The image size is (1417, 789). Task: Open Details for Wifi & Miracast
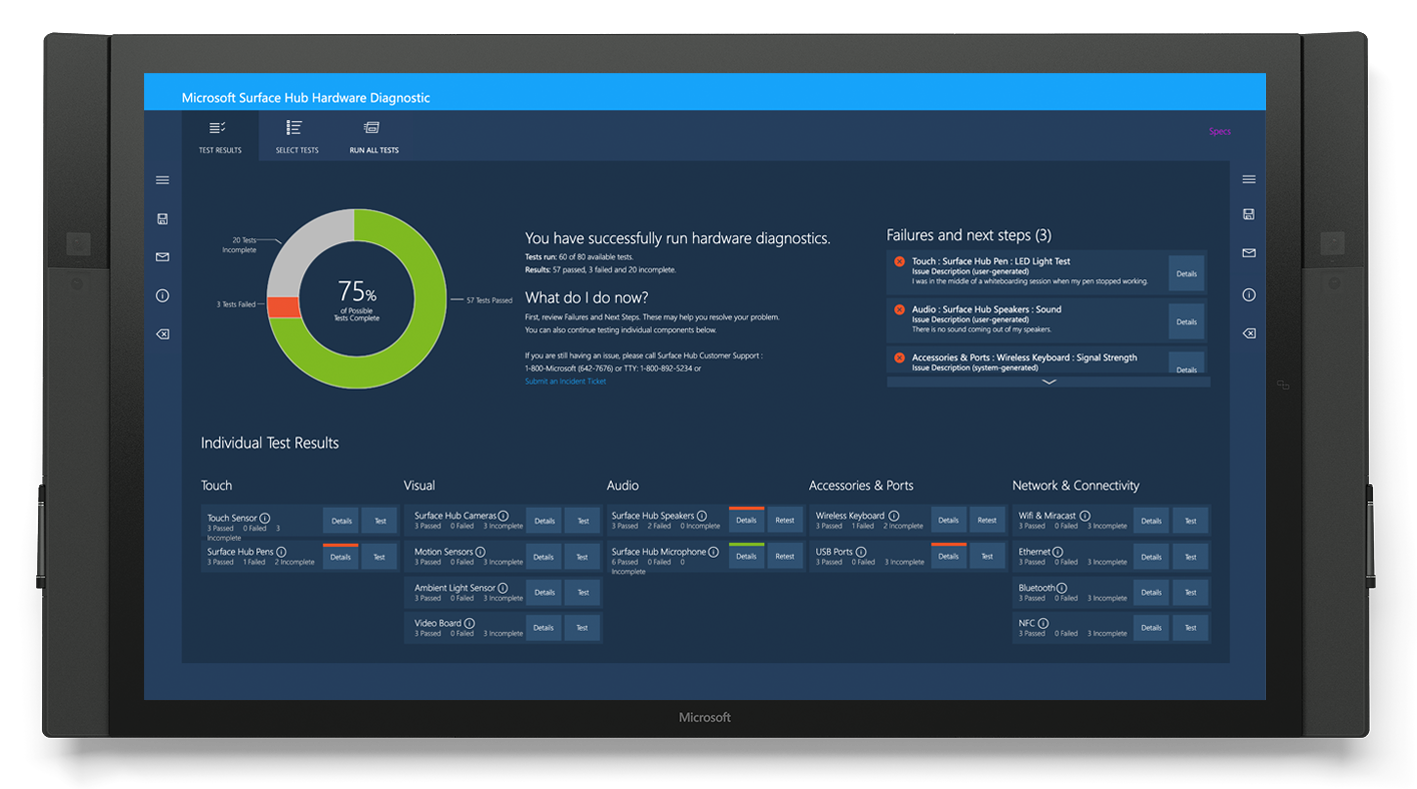tap(1152, 521)
